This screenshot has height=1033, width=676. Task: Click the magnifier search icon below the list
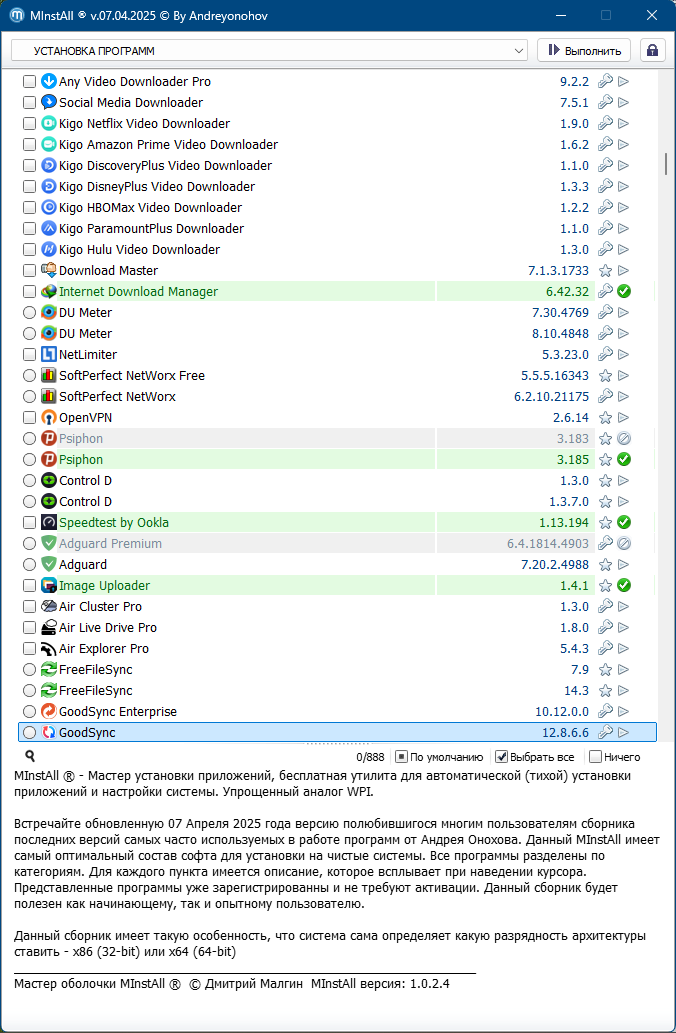coord(30,756)
